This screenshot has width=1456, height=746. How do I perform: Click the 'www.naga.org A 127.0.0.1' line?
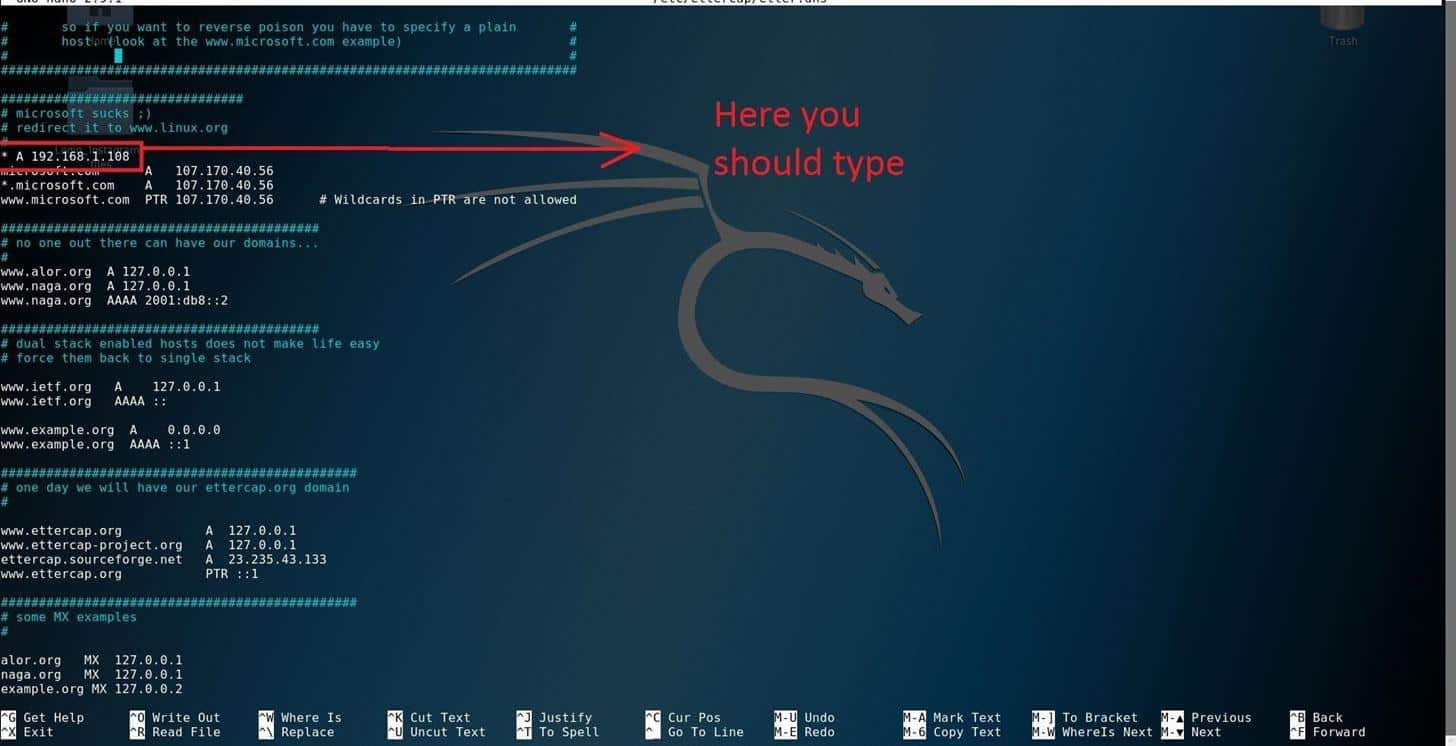coord(96,286)
